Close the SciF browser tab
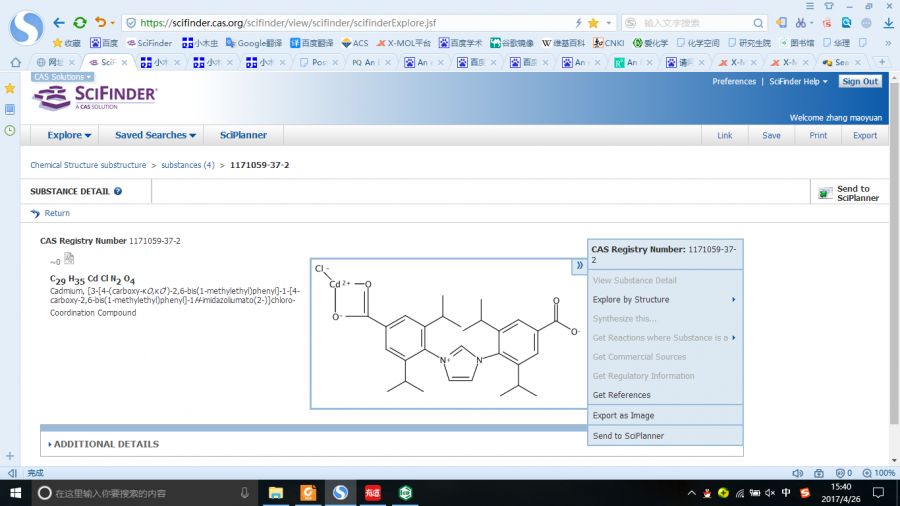This screenshot has height=506, width=900. [125, 62]
